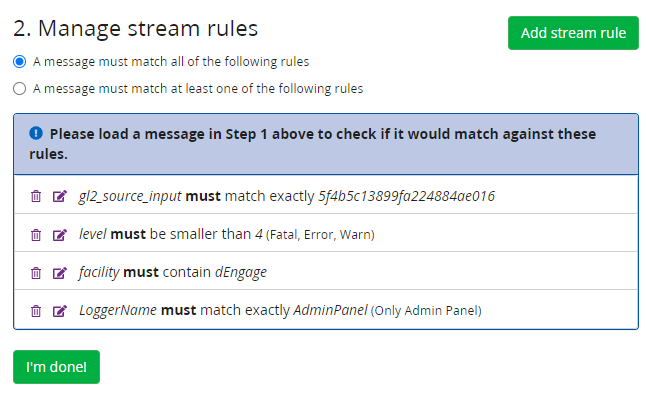This screenshot has height=398, width=646.
Task: Click the I'm done! button
Action: pyautogui.click(x=56, y=367)
